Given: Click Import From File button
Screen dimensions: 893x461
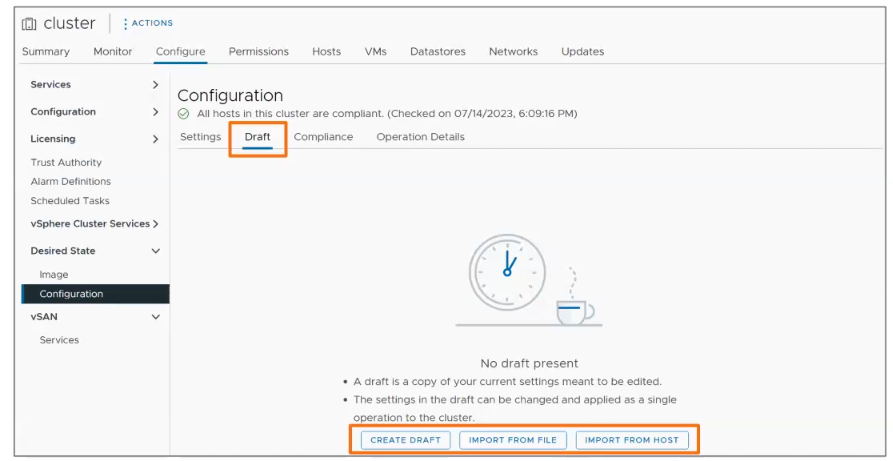Looking at the screenshot, I should click(513, 440).
